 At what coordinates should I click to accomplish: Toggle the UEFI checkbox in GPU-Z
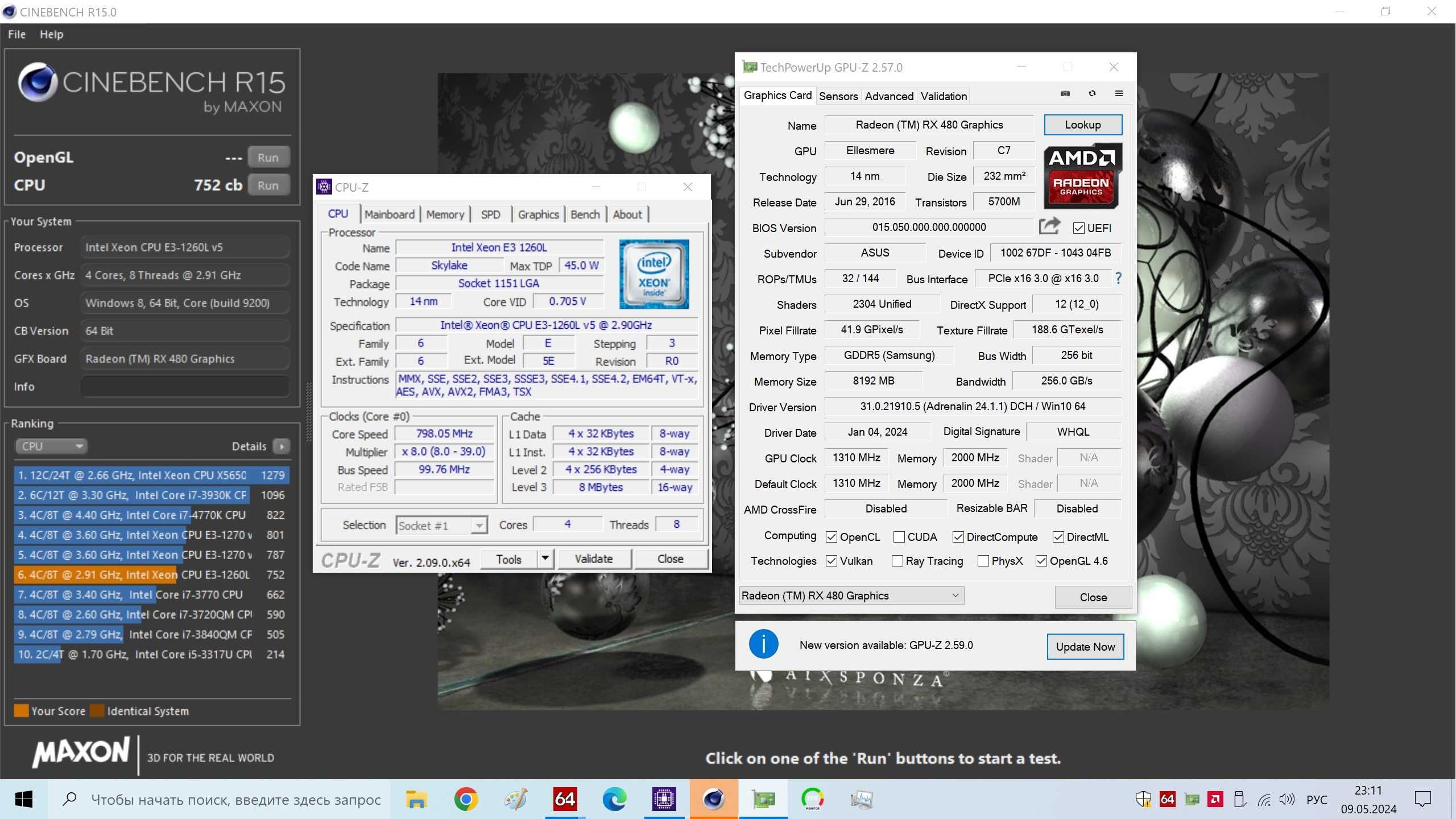(x=1078, y=228)
